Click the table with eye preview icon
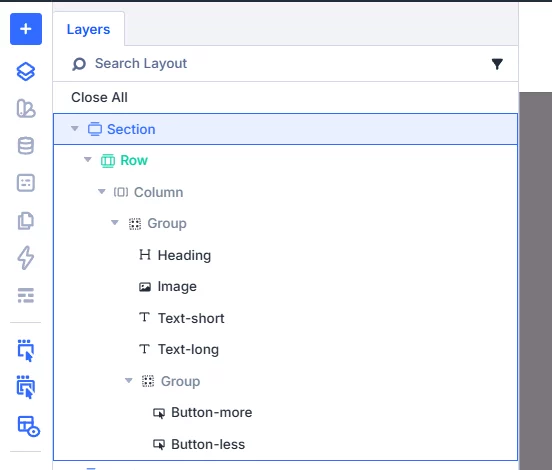Screen dimensions: 552x470 [28, 426]
